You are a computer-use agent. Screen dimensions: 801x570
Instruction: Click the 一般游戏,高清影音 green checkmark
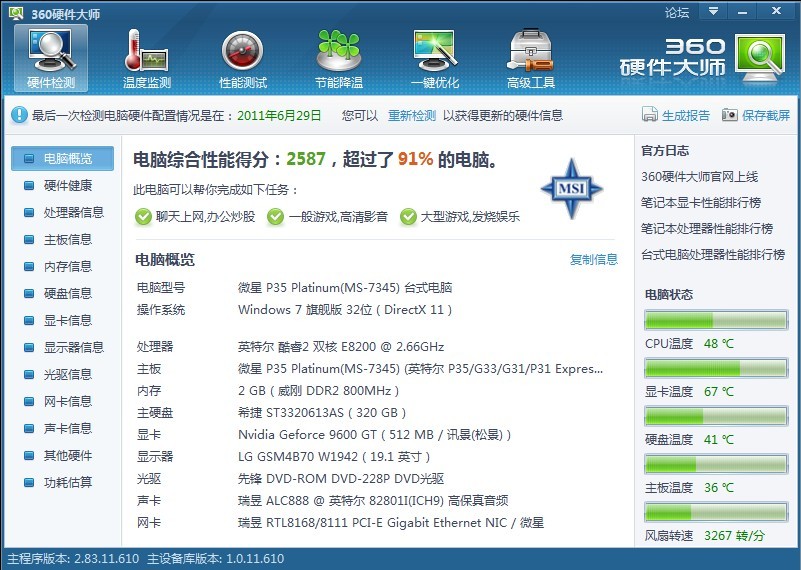276,216
